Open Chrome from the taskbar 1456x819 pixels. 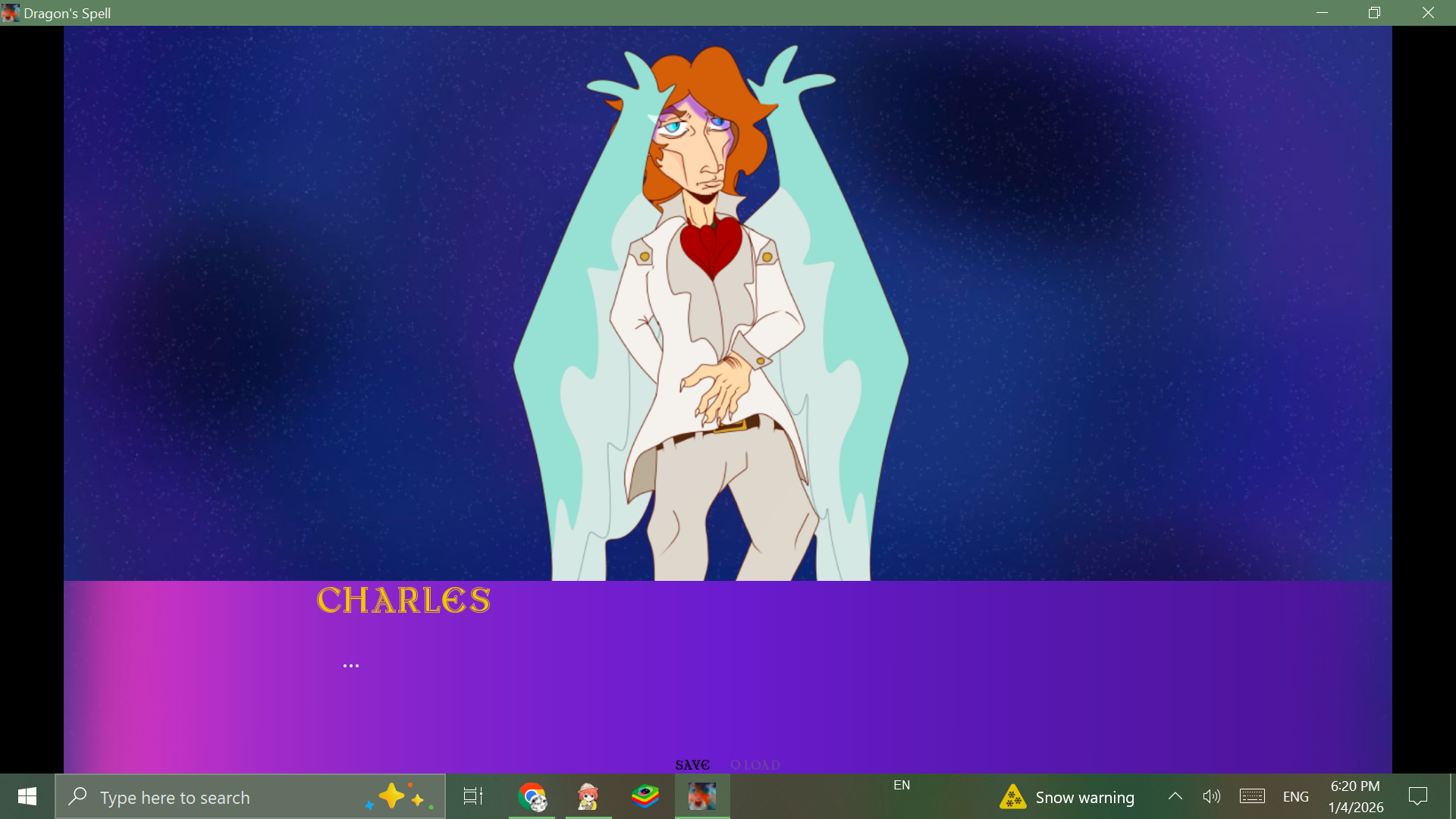click(532, 797)
